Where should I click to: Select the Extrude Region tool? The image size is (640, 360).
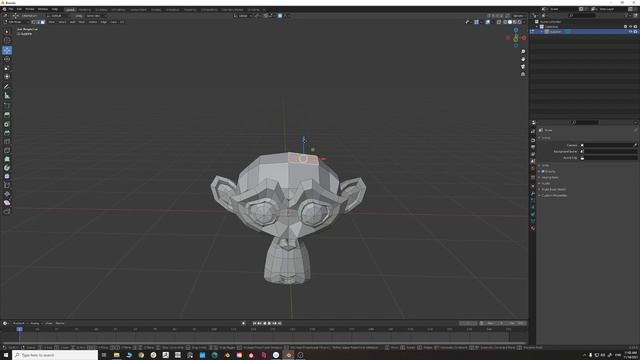7,115
